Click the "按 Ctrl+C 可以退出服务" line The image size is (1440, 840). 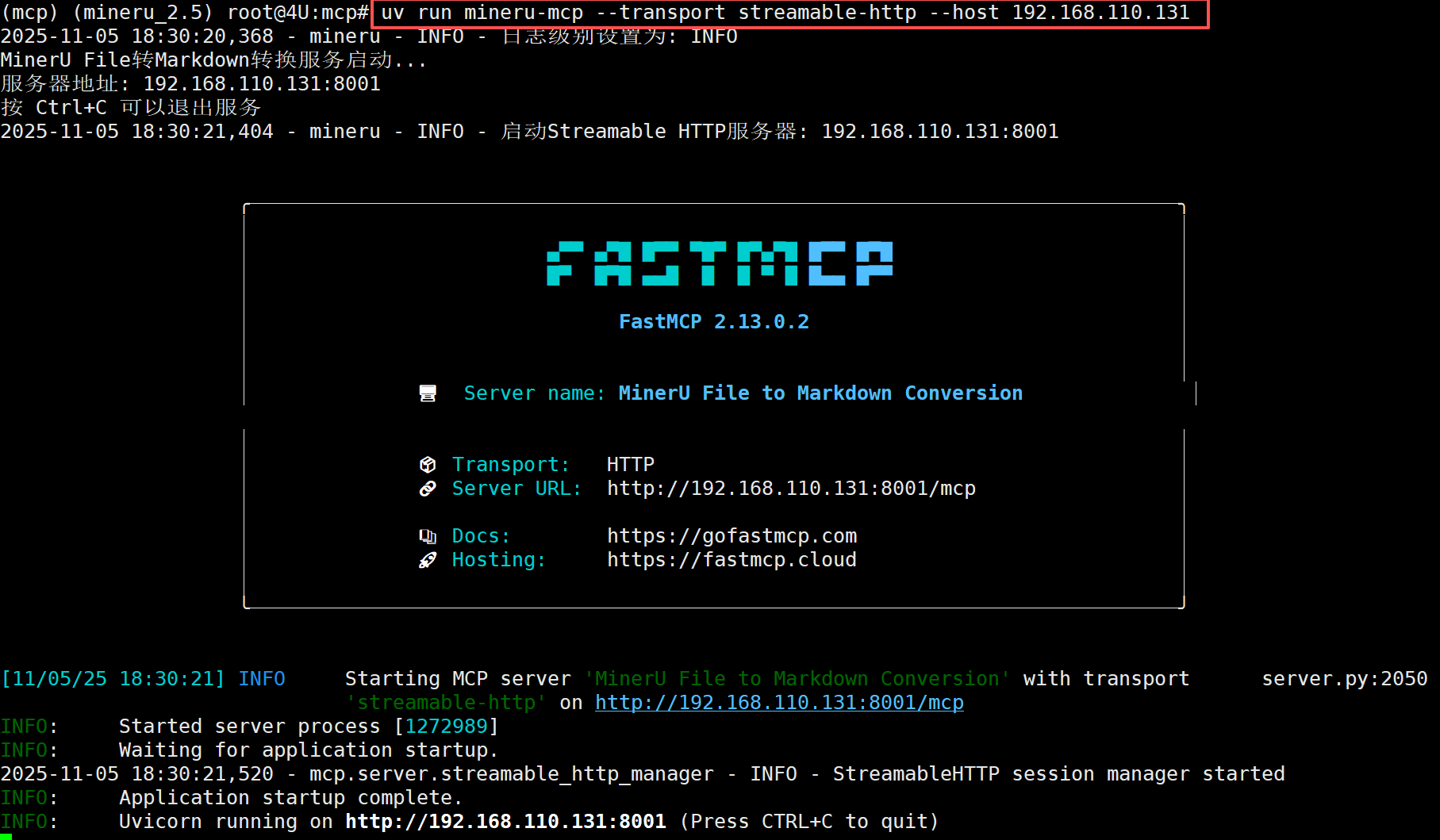(131, 108)
